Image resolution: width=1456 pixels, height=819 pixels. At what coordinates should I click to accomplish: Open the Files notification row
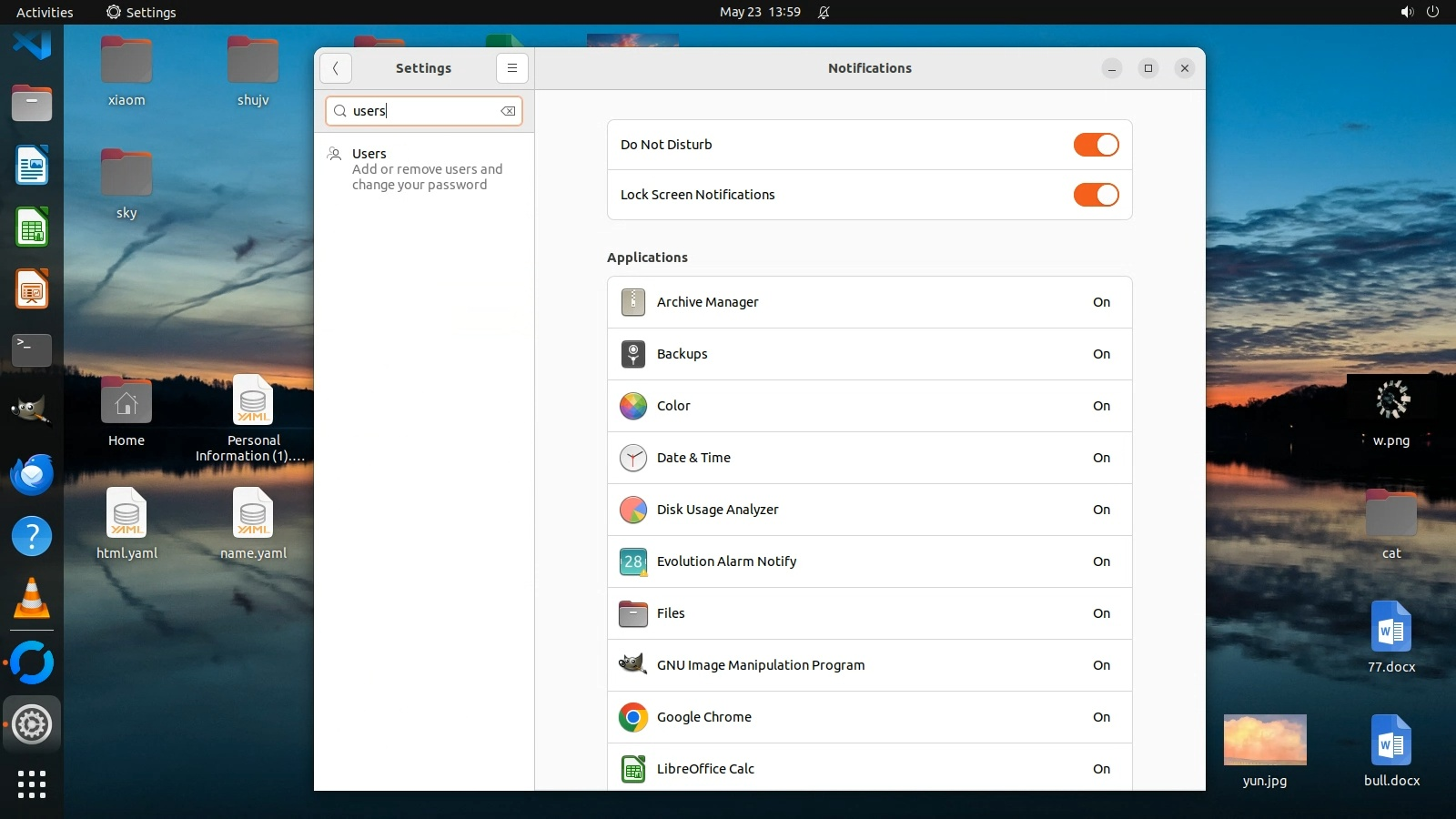869,613
